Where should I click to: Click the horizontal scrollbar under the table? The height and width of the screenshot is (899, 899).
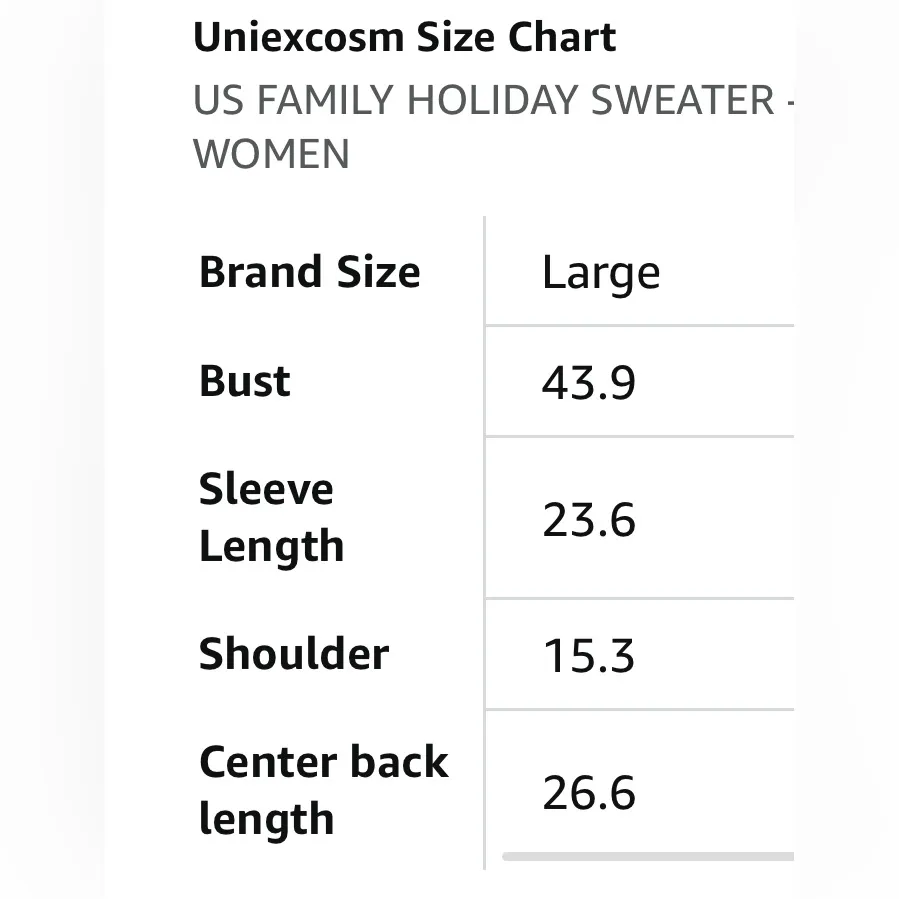coord(648,856)
